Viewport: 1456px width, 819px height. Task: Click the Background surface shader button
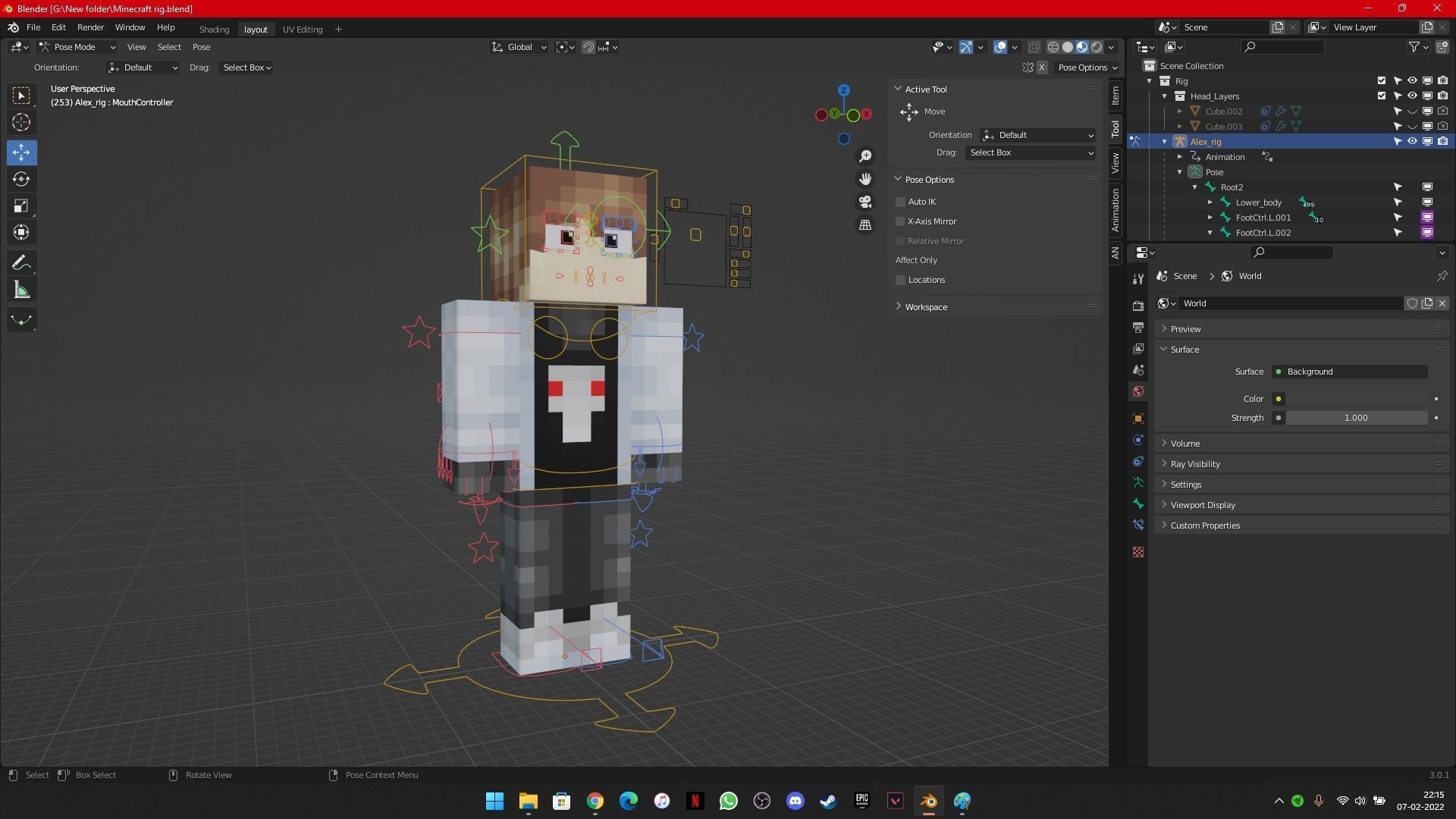(x=1349, y=372)
